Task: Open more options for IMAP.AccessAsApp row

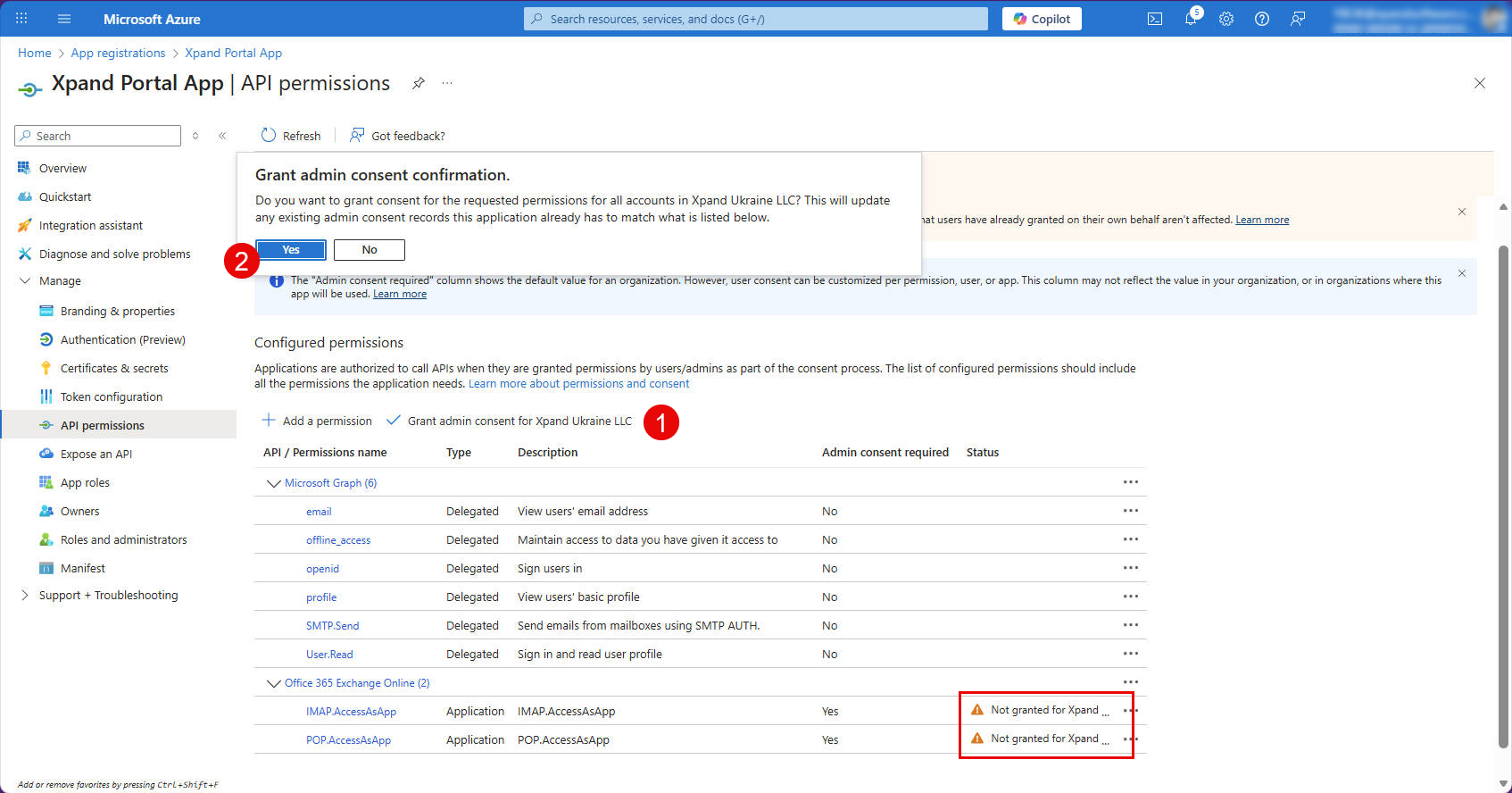Action: pyautogui.click(x=1130, y=711)
